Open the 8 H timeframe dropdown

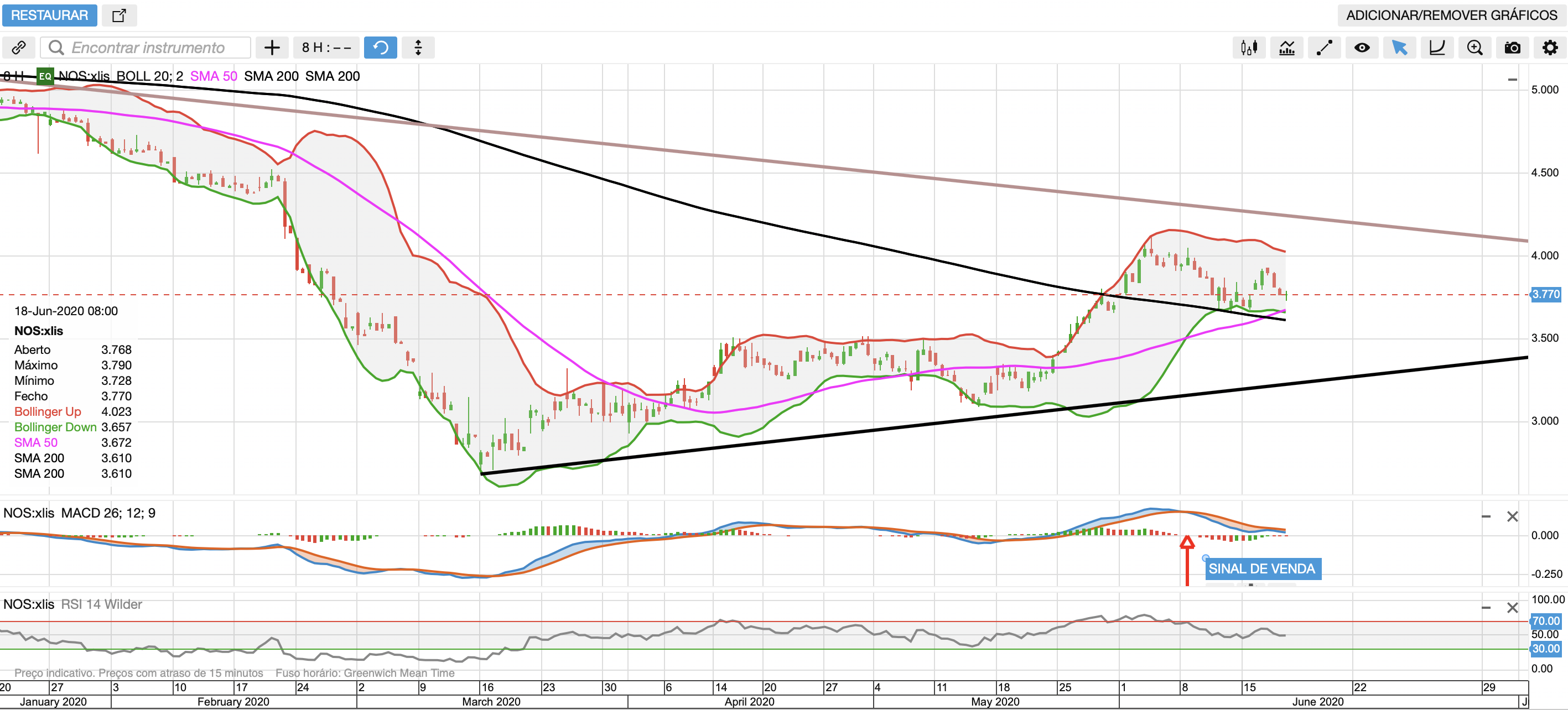(x=326, y=48)
